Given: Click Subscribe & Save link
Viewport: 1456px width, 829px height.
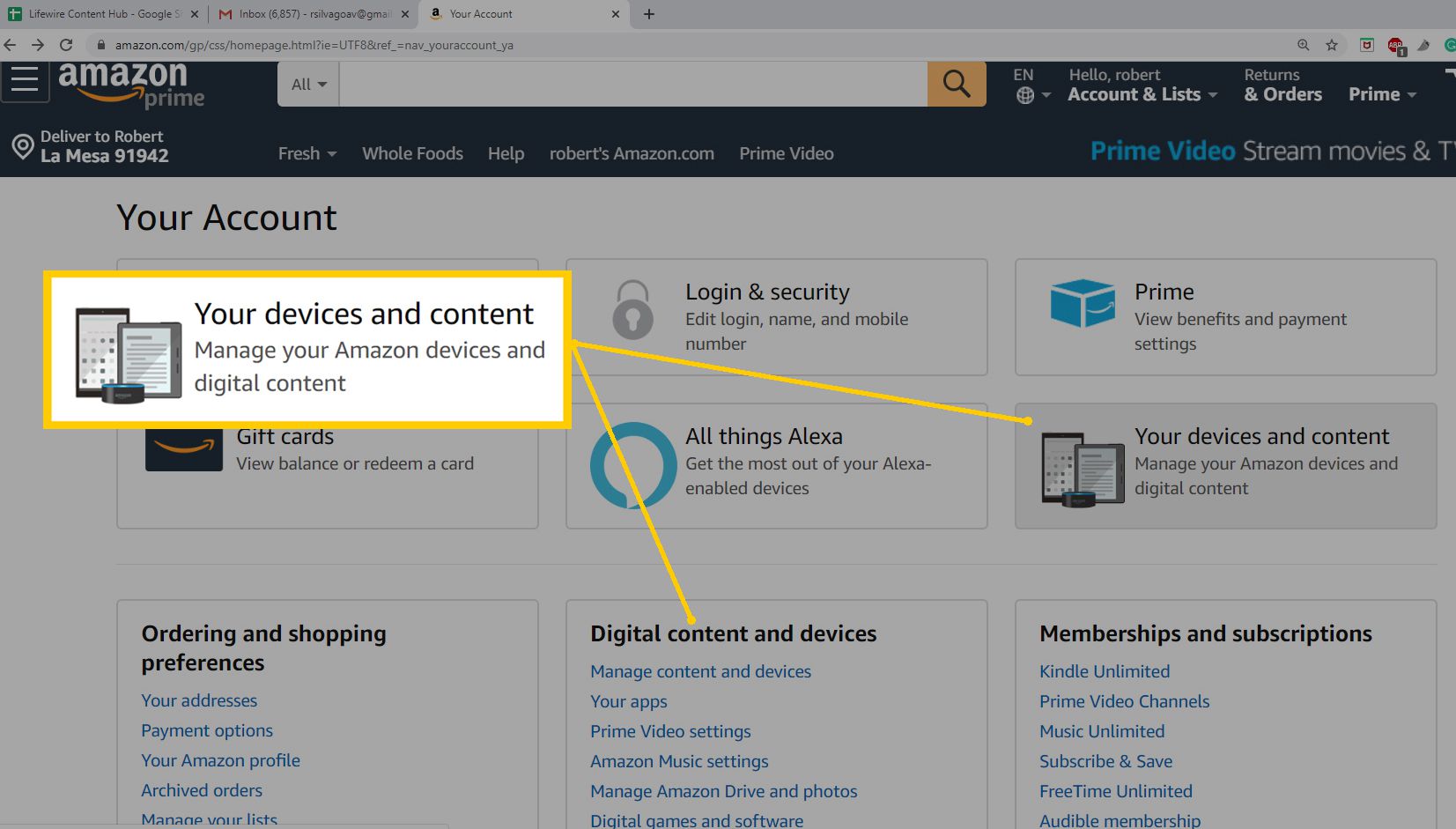Looking at the screenshot, I should pyautogui.click(x=1105, y=761).
